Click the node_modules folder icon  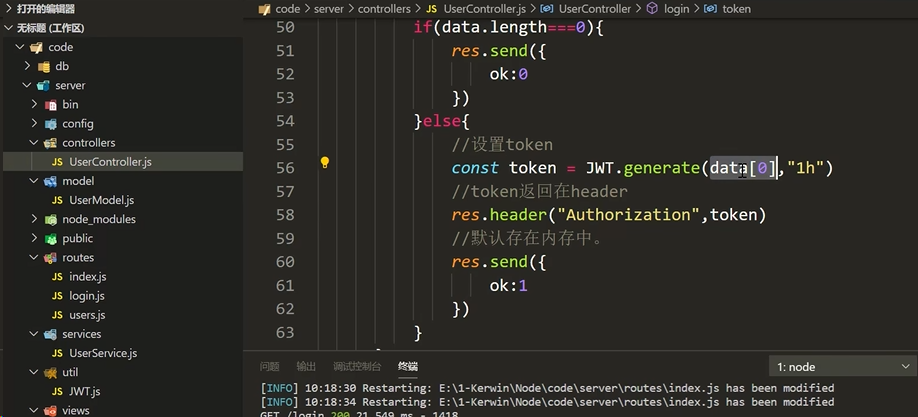tap(51, 220)
